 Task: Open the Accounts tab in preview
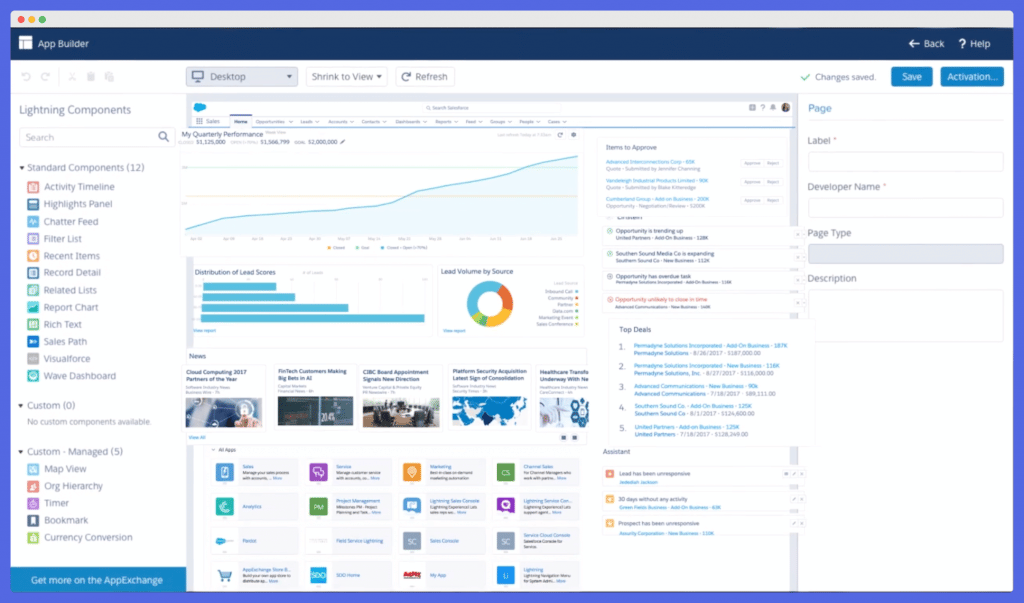click(340, 122)
